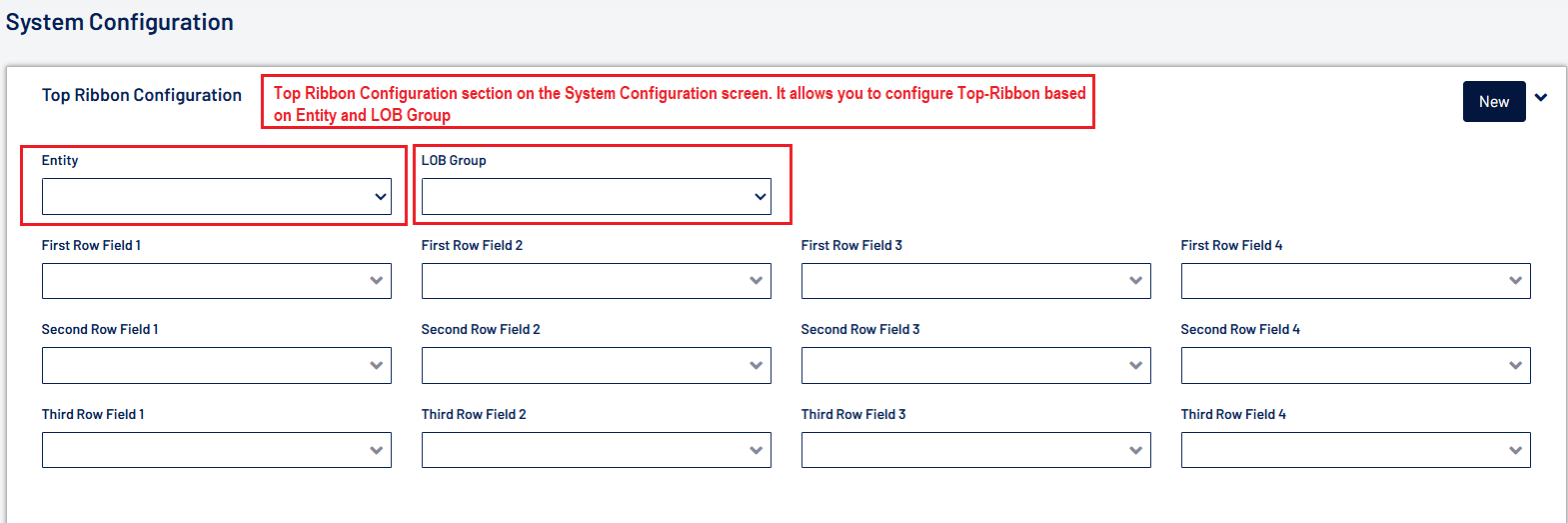Open First Row Field 4 dropdown
The width and height of the screenshot is (1568, 523).
pyautogui.click(x=1355, y=281)
